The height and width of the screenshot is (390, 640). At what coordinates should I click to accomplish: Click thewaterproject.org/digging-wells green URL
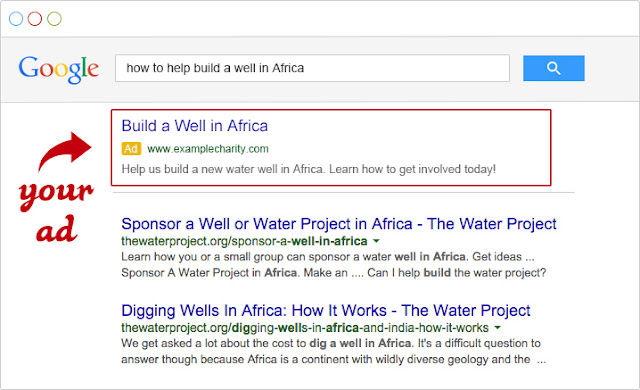[305, 328]
